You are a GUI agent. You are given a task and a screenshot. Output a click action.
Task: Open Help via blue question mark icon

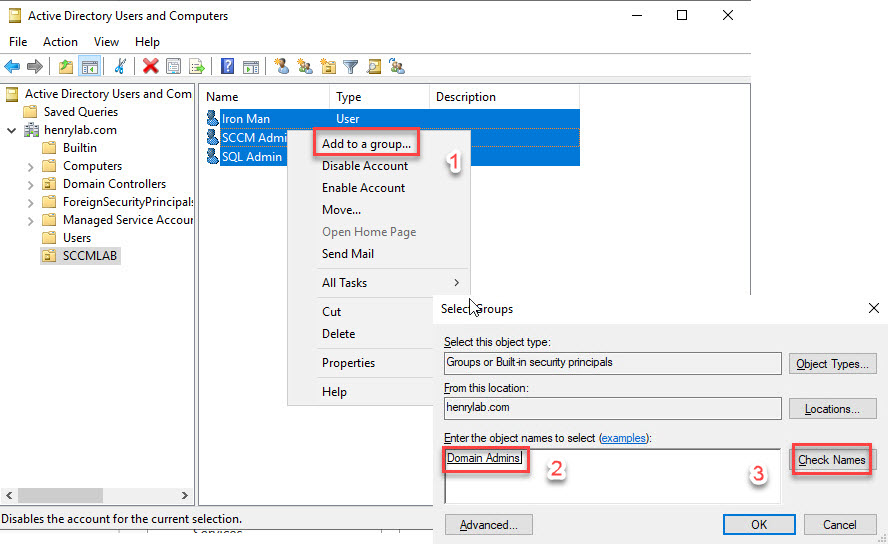(x=227, y=67)
